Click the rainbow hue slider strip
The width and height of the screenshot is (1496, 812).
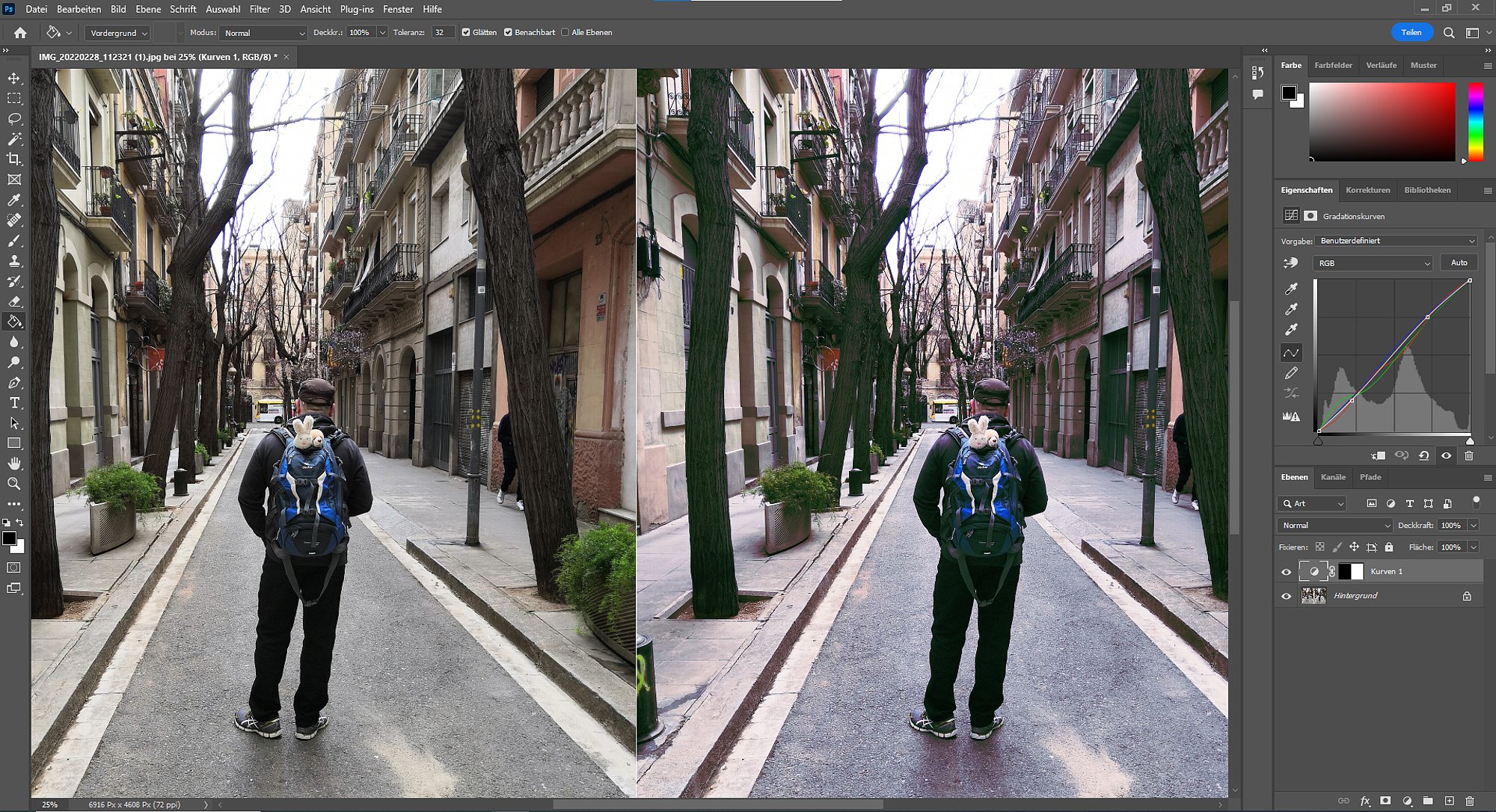1475,121
